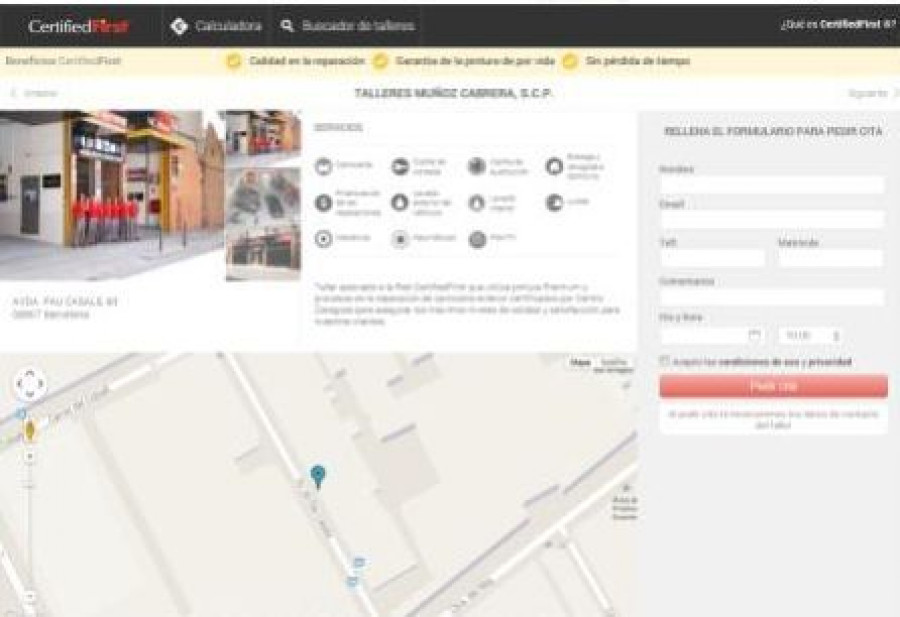Focus the Comentarios input field
The height and width of the screenshot is (617, 900).
(x=773, y=297)
